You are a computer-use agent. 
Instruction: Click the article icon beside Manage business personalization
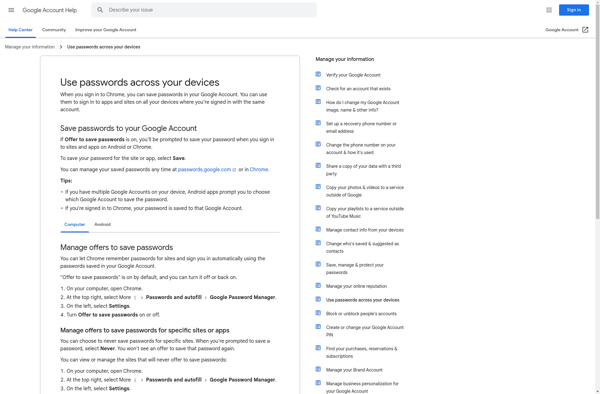[x=318, y=383]
